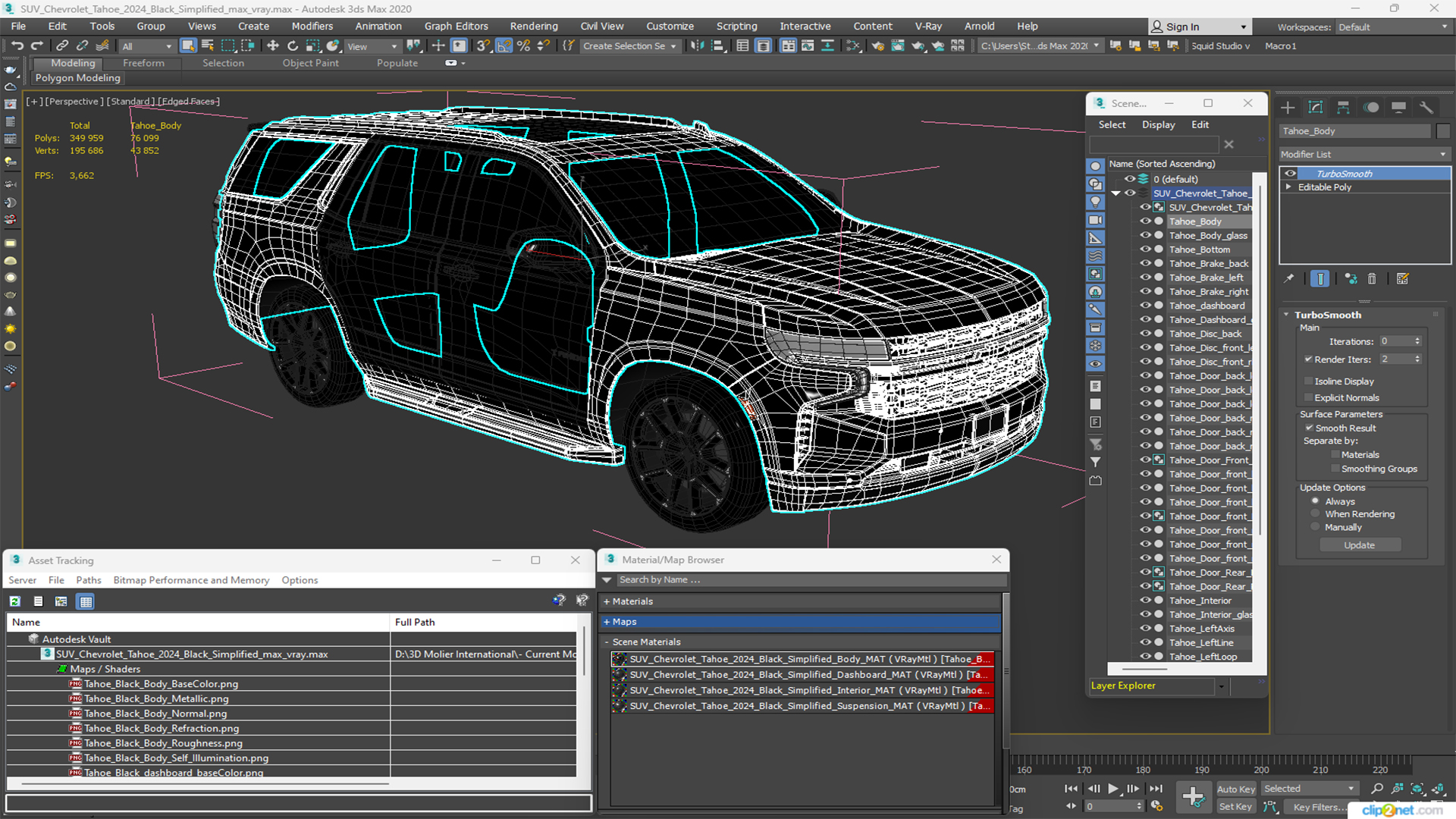Open the Modify command panel tab
Viewport: 1456px width, 819px height.
point(1316,108)
